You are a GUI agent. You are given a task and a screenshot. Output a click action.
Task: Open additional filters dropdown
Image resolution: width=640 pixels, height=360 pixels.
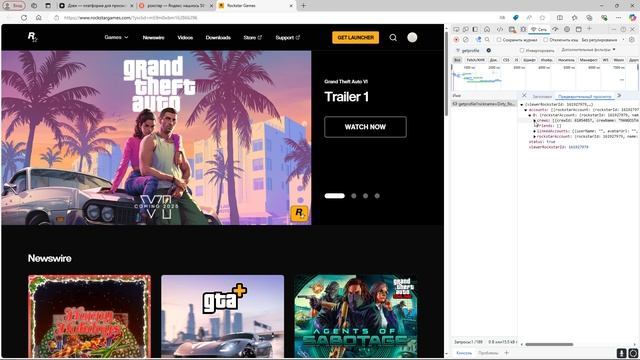pos(588,50)
